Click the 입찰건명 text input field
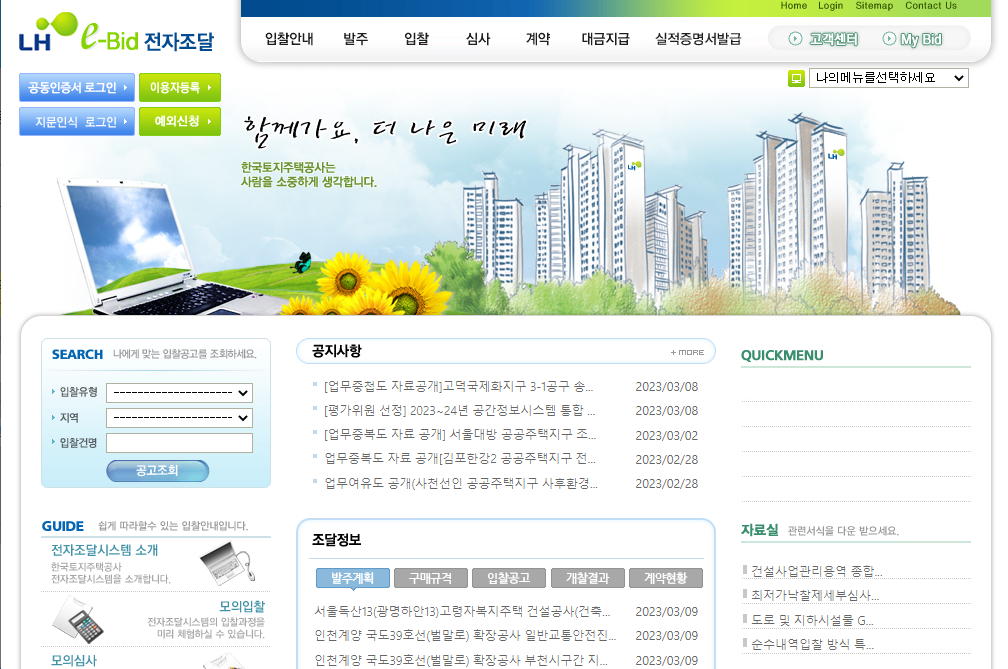Viewport: 1008px width, 669px height. [x=179, y=443]
